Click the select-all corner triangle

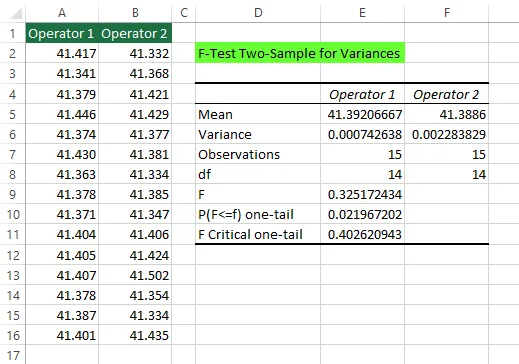point(16,13)
